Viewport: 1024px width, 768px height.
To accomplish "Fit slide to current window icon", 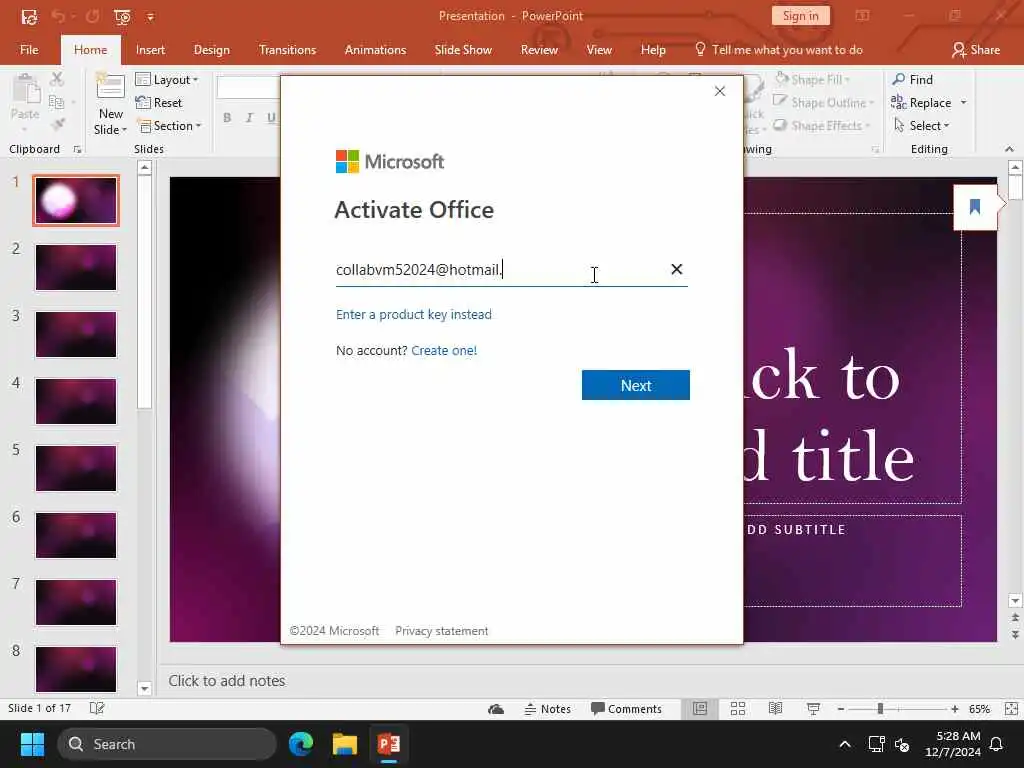I will point(1011,709).
